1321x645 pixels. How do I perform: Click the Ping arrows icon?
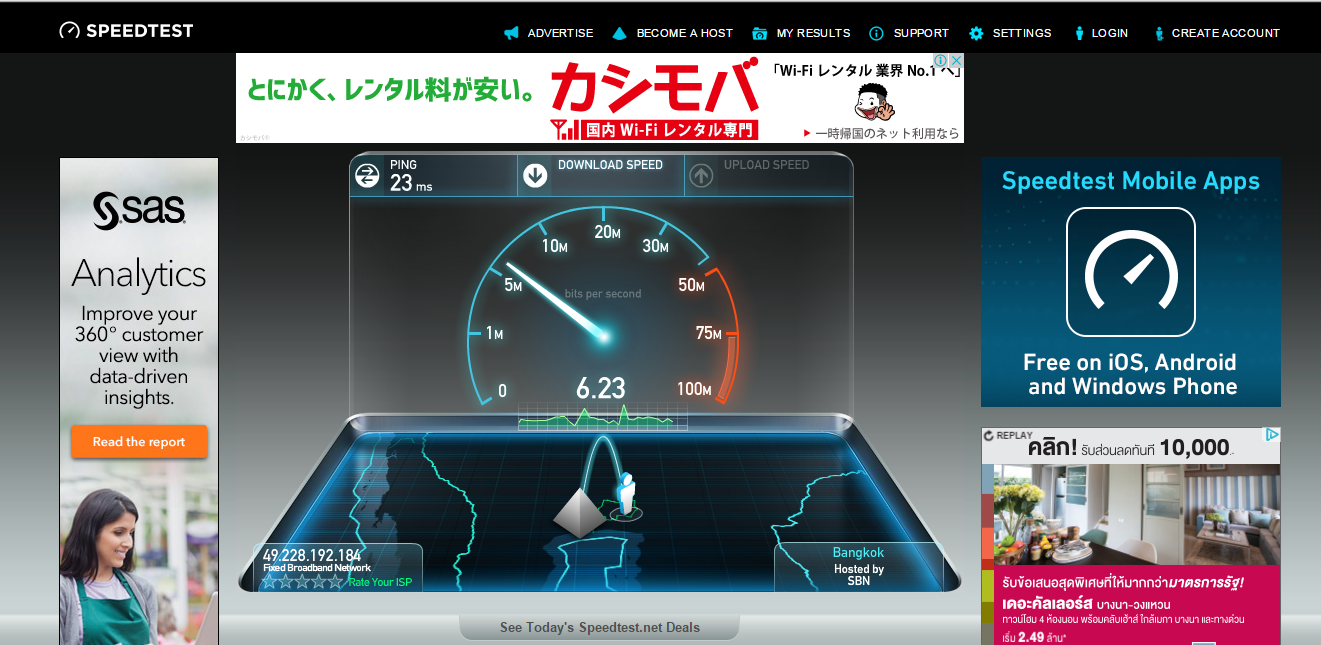[367, 175]
